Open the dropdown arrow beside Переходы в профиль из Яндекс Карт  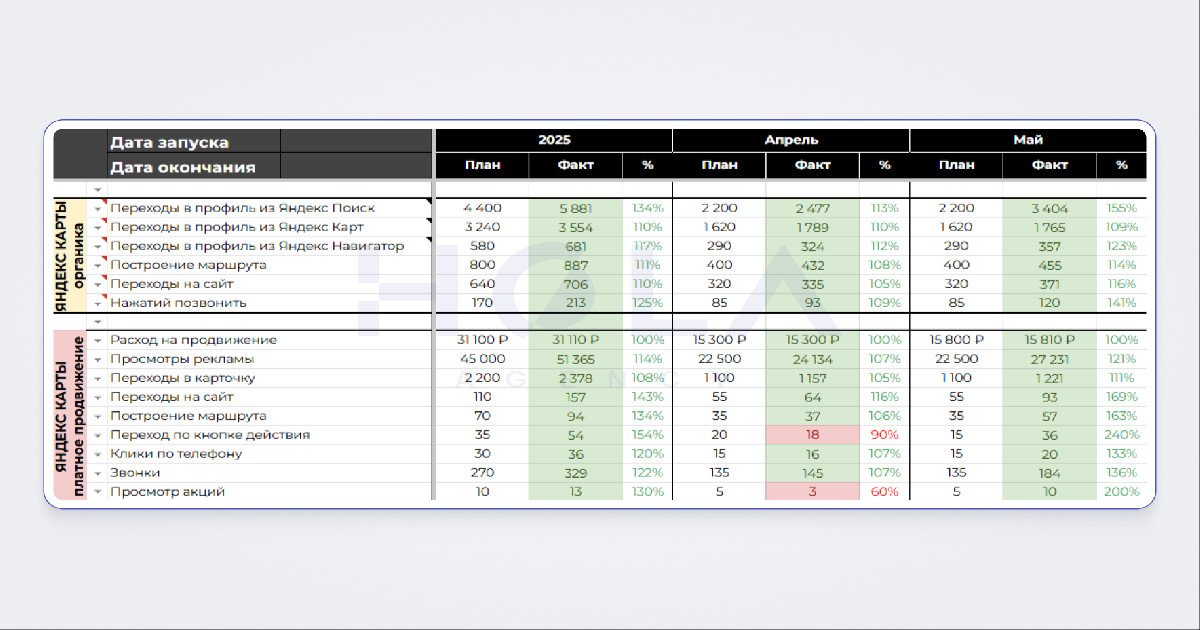tap(98, 227)
